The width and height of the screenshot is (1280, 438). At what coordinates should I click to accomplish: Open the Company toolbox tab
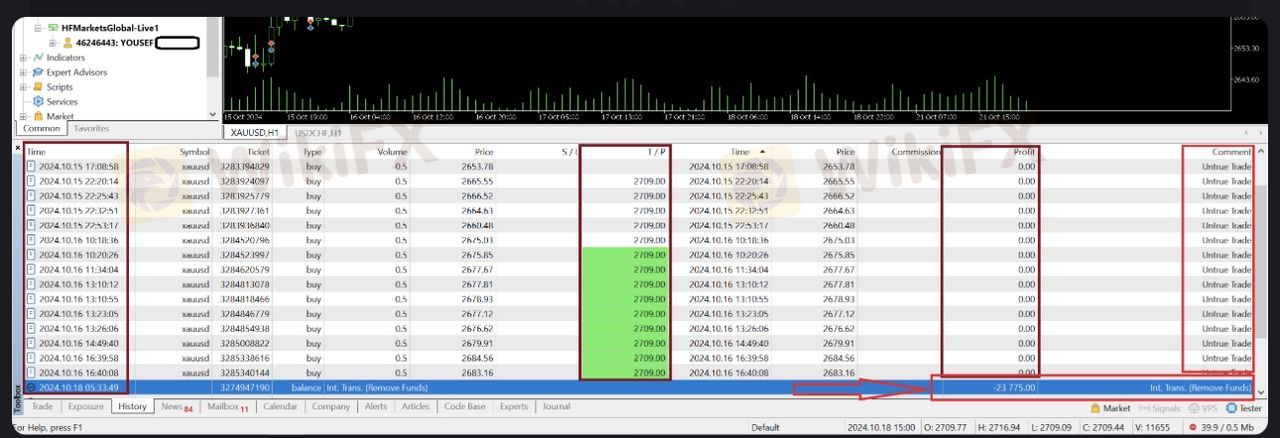pyautogui.click(x=331, y=407)
